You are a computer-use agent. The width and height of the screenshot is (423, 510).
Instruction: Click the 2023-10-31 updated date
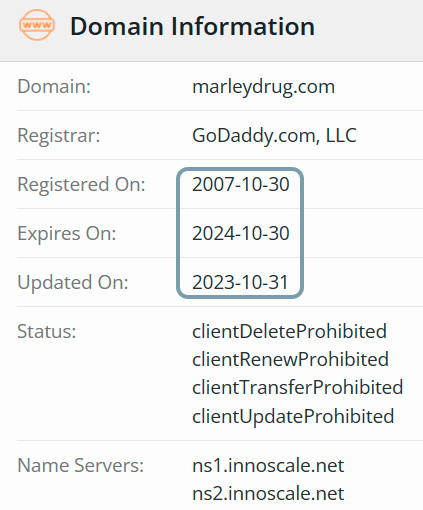click(240, 282)
